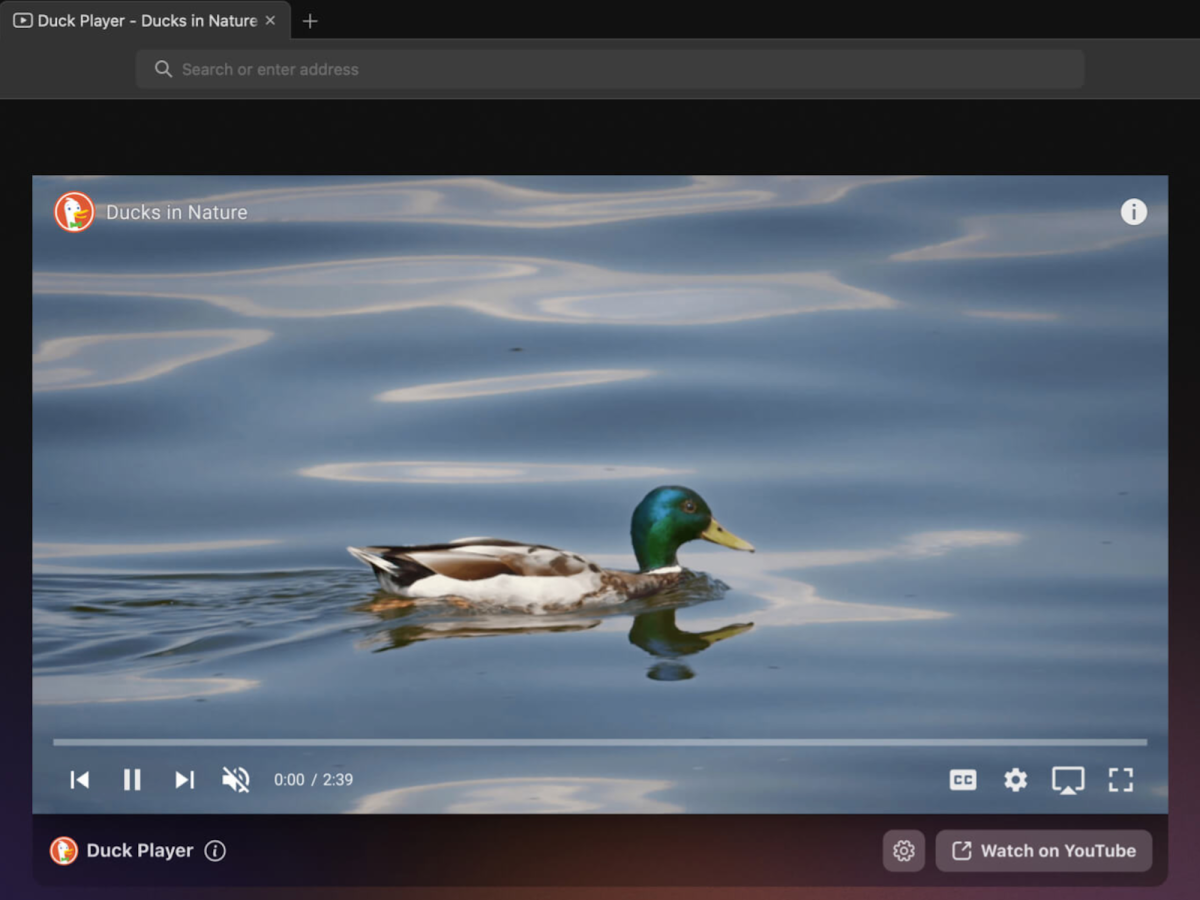This screenshot has height=900, width=1200.
Task: Watch this video on YouTube
Action: [x=1044, y=851]
